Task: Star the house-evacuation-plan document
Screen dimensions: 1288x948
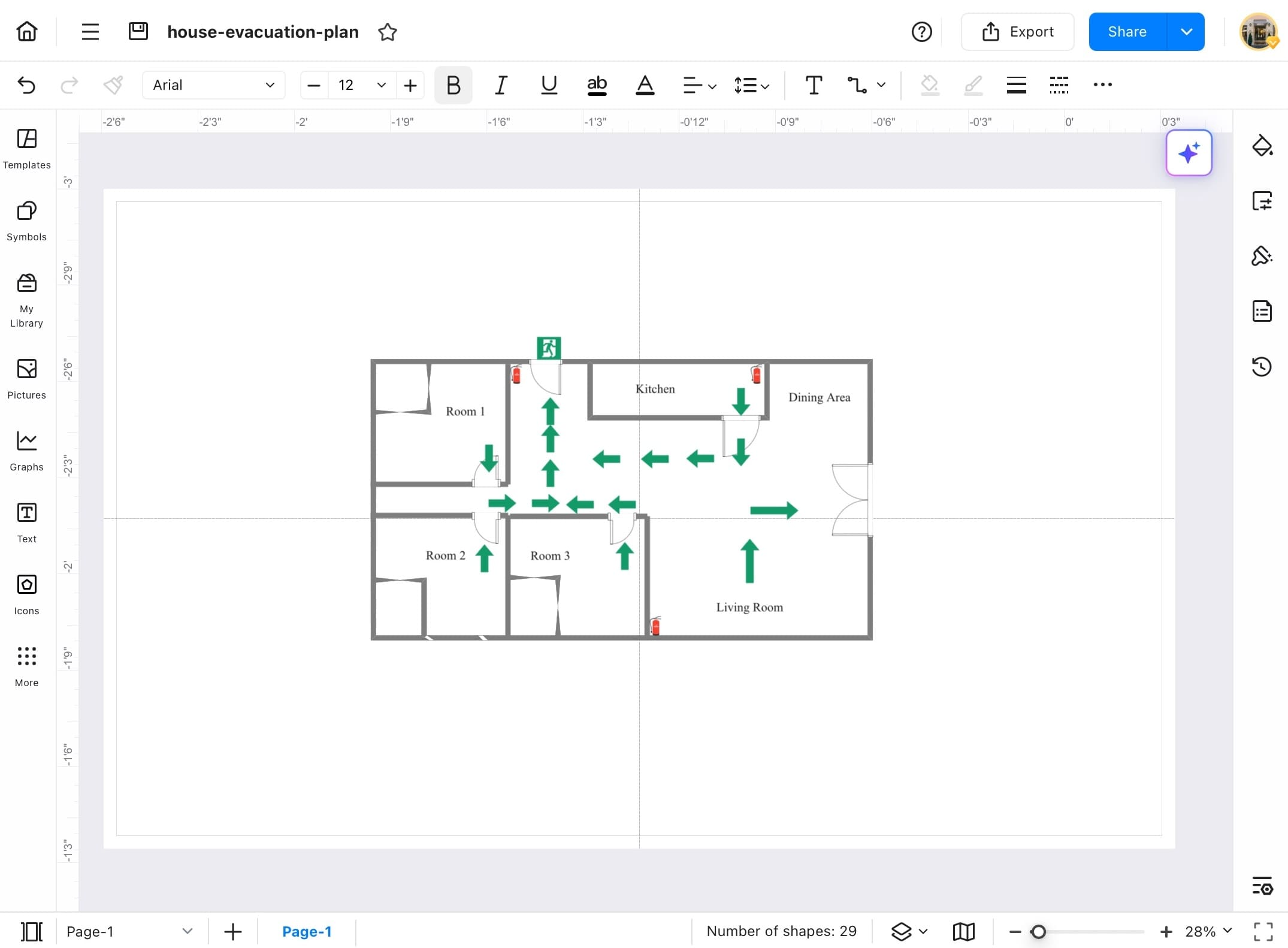Action: coord(387,32)
